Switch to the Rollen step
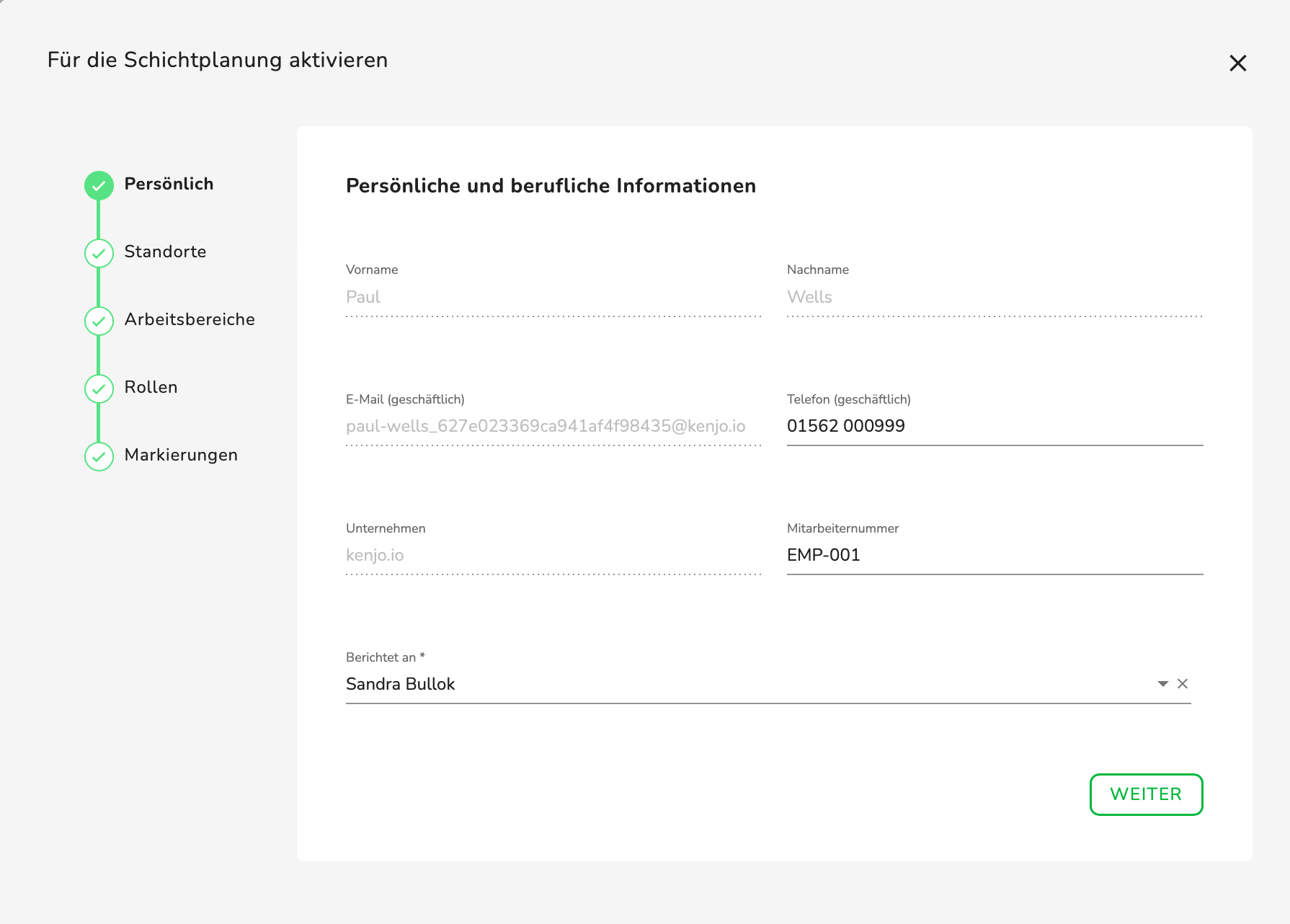Image resolution: width=1290 pixels, height=924 pixels. [x=151, y=387]
